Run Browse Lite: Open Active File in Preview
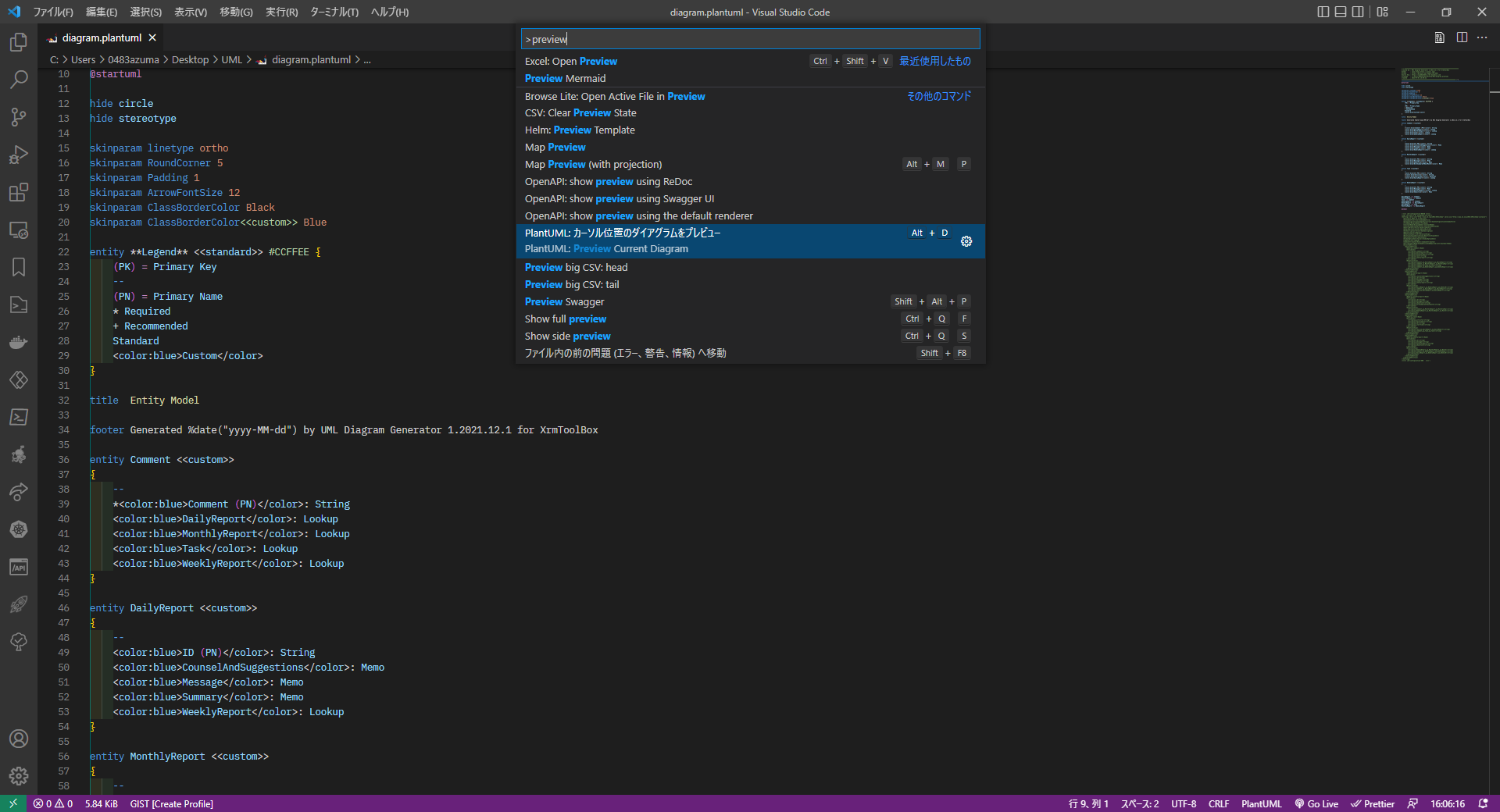1500x812 pixels. tap(750, 96)
